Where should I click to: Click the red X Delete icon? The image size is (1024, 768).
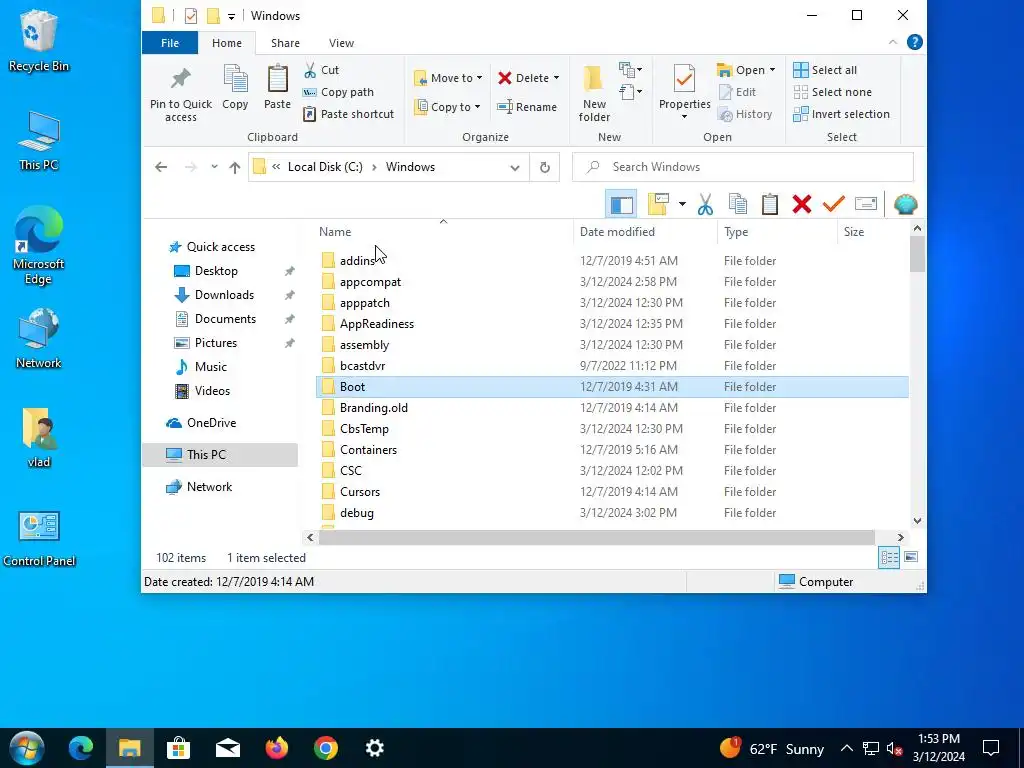point(802,204)
